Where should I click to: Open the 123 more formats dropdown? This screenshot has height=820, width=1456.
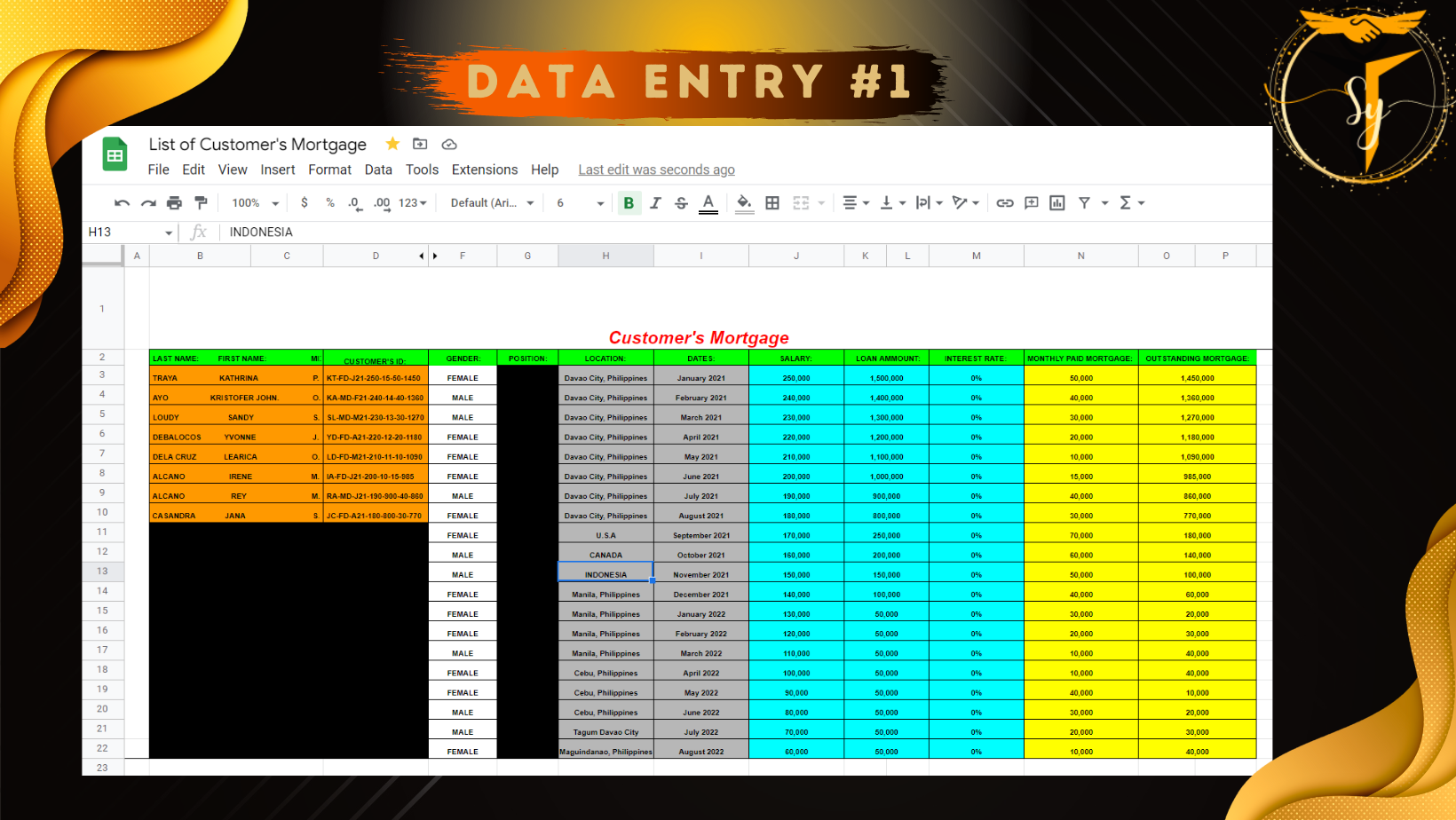(413, 203)
